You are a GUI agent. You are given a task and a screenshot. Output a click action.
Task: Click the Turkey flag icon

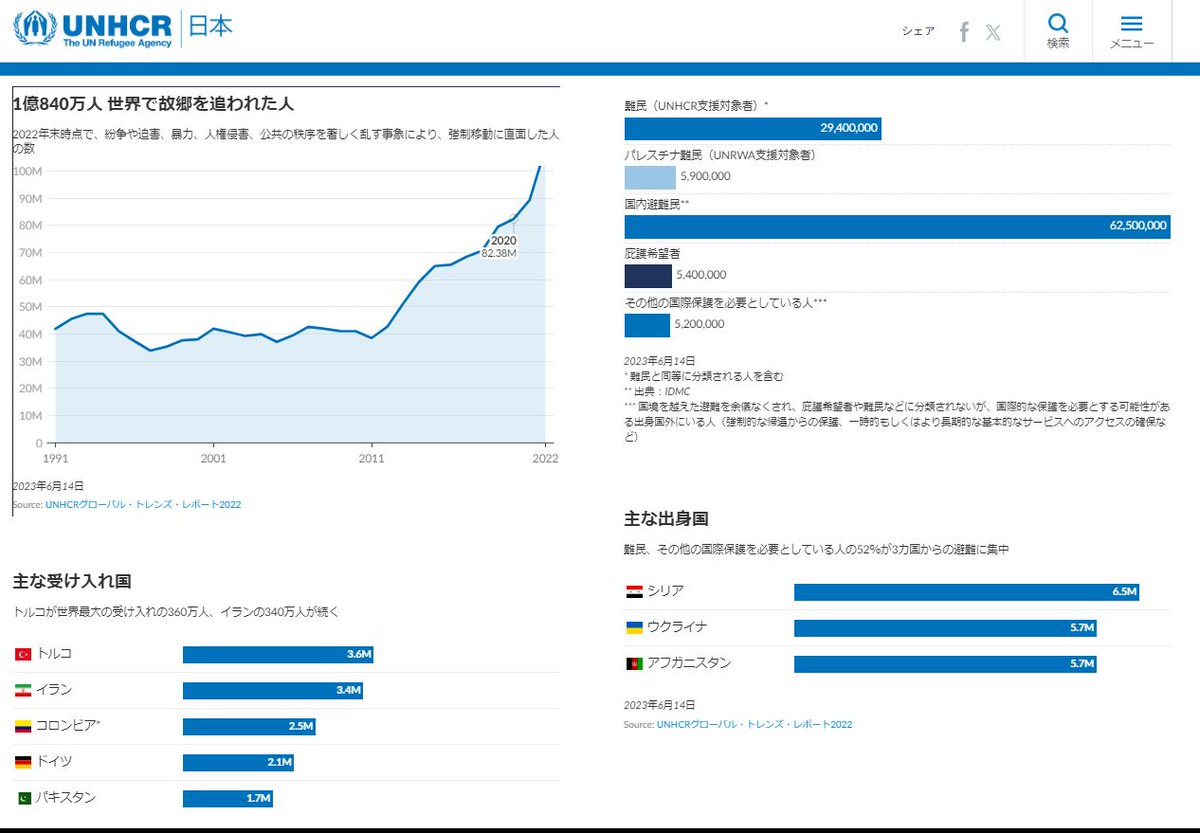coord(23,654)
